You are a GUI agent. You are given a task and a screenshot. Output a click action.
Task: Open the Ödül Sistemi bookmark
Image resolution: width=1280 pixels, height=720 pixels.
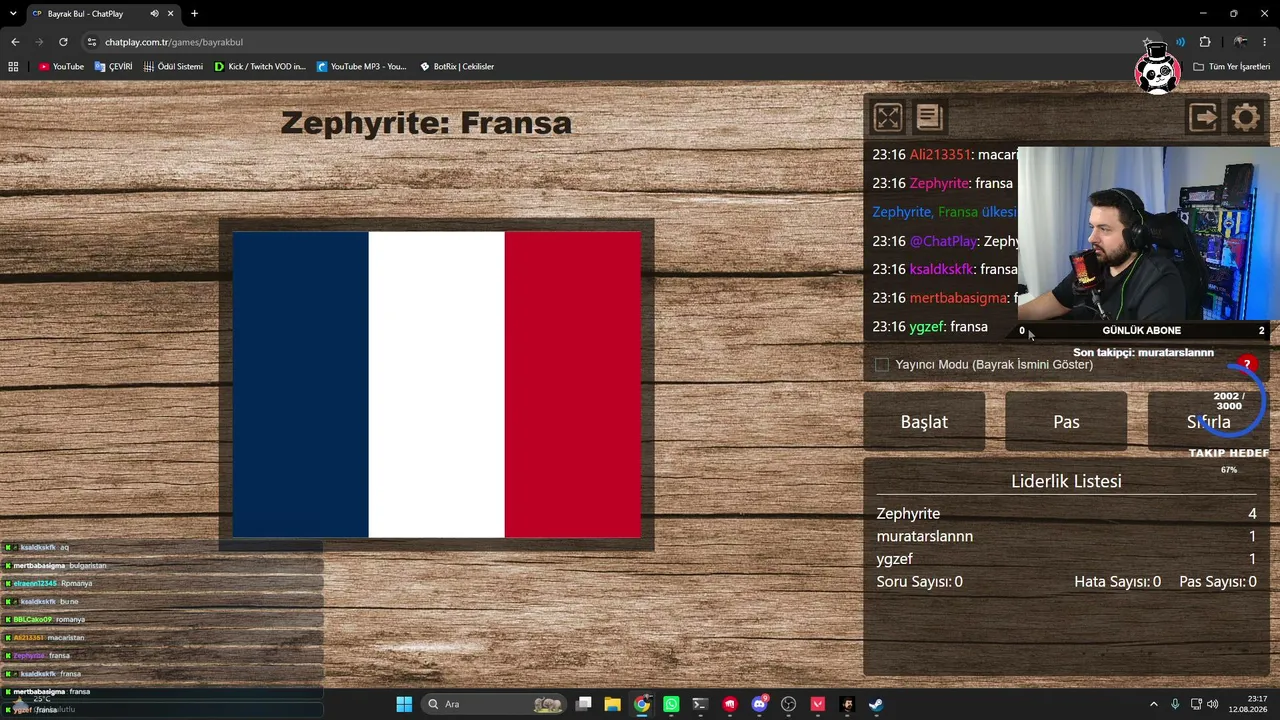point(173,67)
